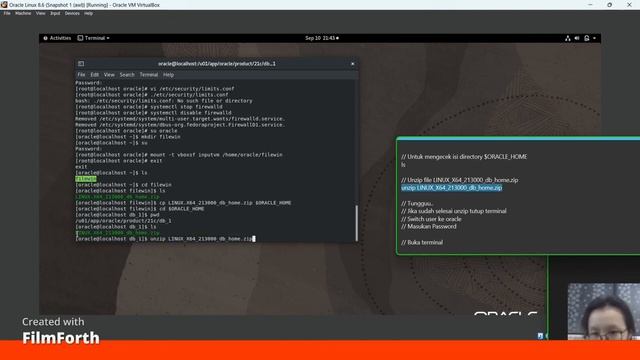The height and width of the screenshot is (360, 640).
Task: Open the clock showing Sep 10 21:43
Action: [x=322, y=38]
